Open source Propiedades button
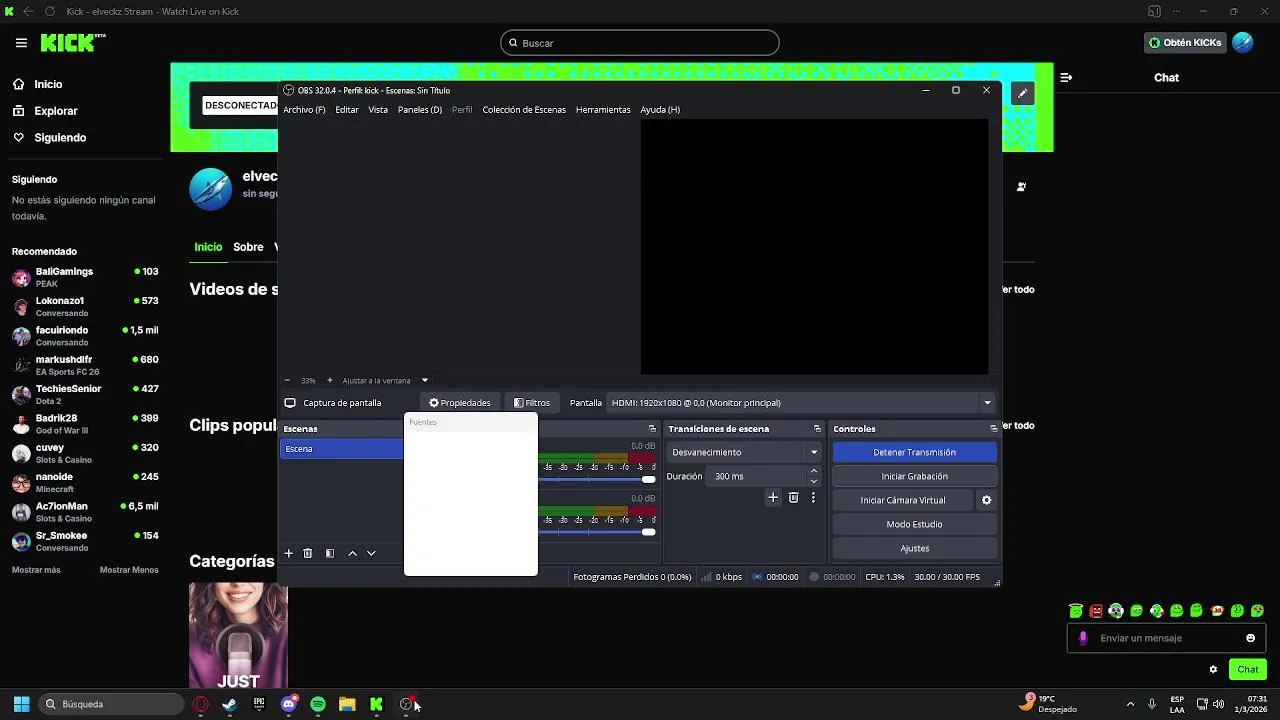Screen dimensions: 1280x720 [x=460, y=403]
